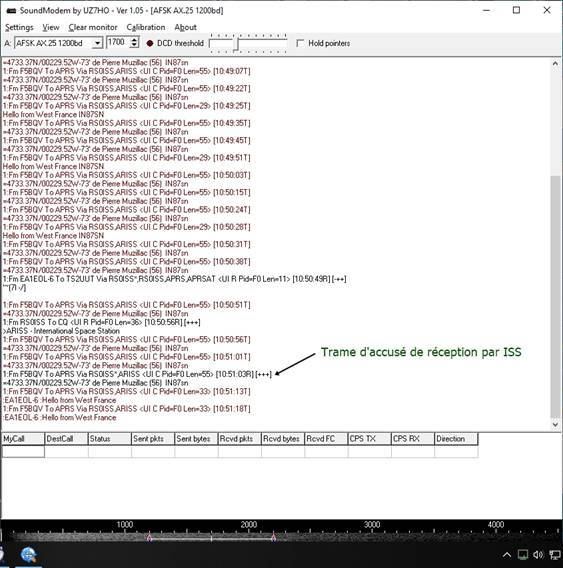
Task: Click the EA1EOL-6 To TS2UUT frame line
Action: (x=175, y=279)
